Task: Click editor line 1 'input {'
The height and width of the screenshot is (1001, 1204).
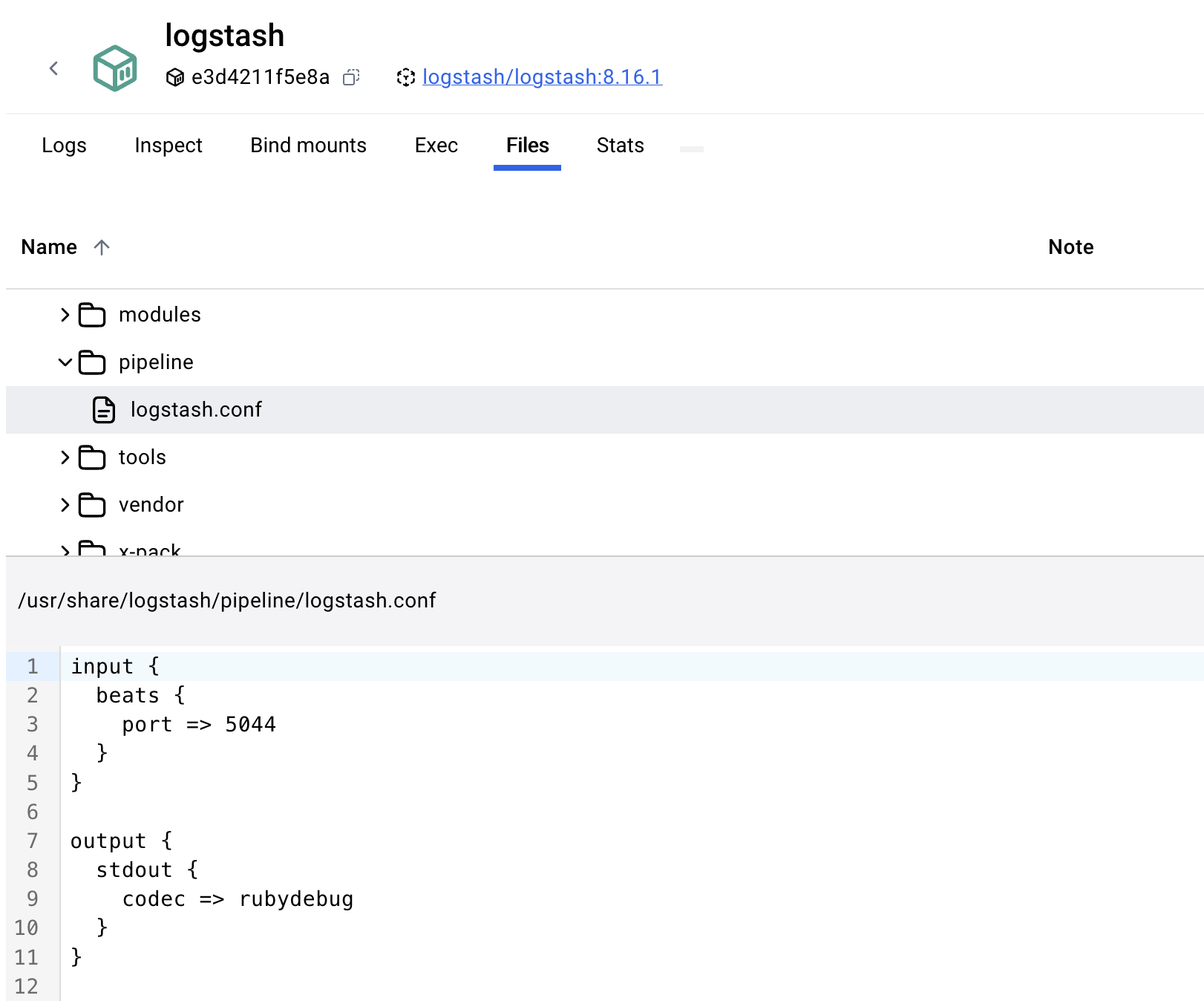Action: click(x=115, y=666)
